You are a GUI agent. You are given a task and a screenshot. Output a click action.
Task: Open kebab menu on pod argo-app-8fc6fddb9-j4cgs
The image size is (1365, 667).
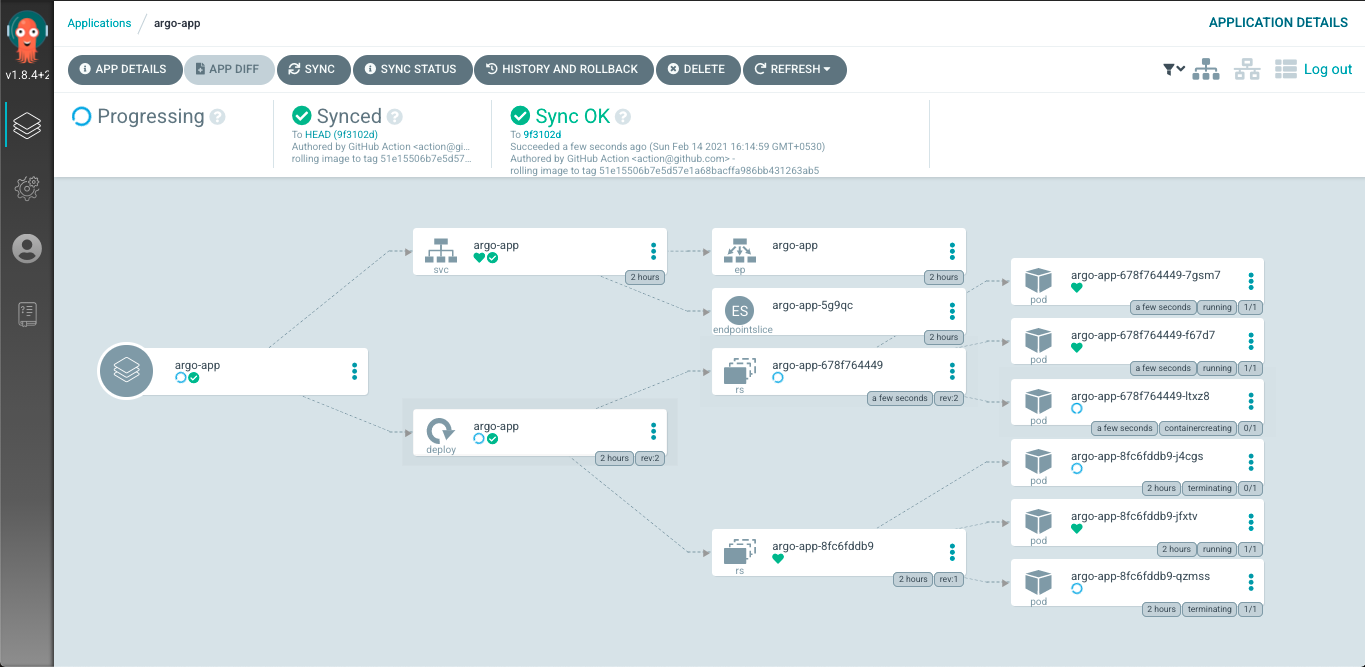(x=1251, y=462)
